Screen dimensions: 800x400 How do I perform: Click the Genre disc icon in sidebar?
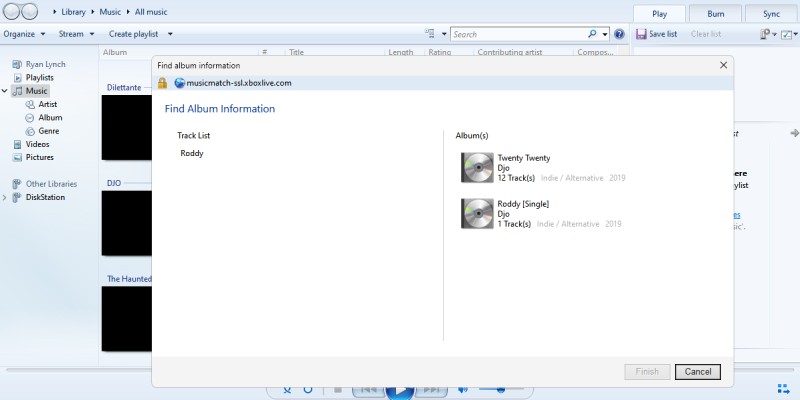point(30,131)
